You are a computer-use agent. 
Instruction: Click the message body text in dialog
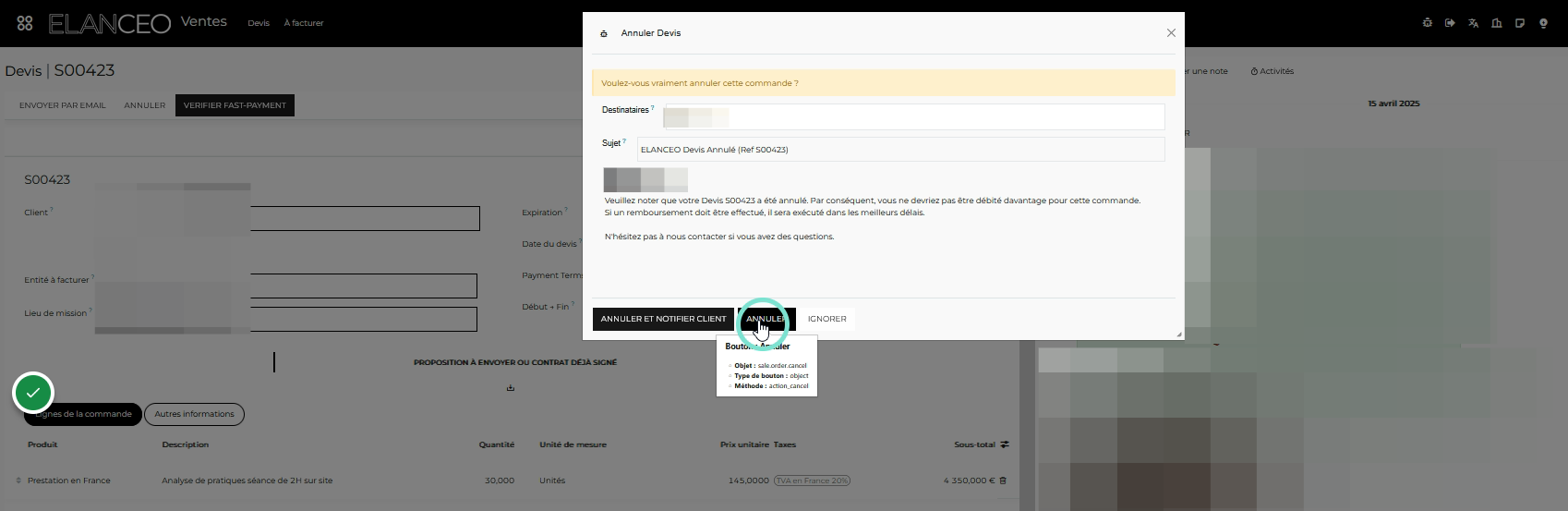point(873,218)
